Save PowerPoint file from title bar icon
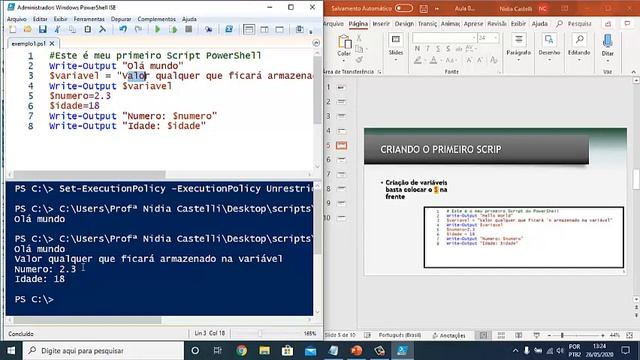This screenshot has height=360, width=640. pos(424,9)
